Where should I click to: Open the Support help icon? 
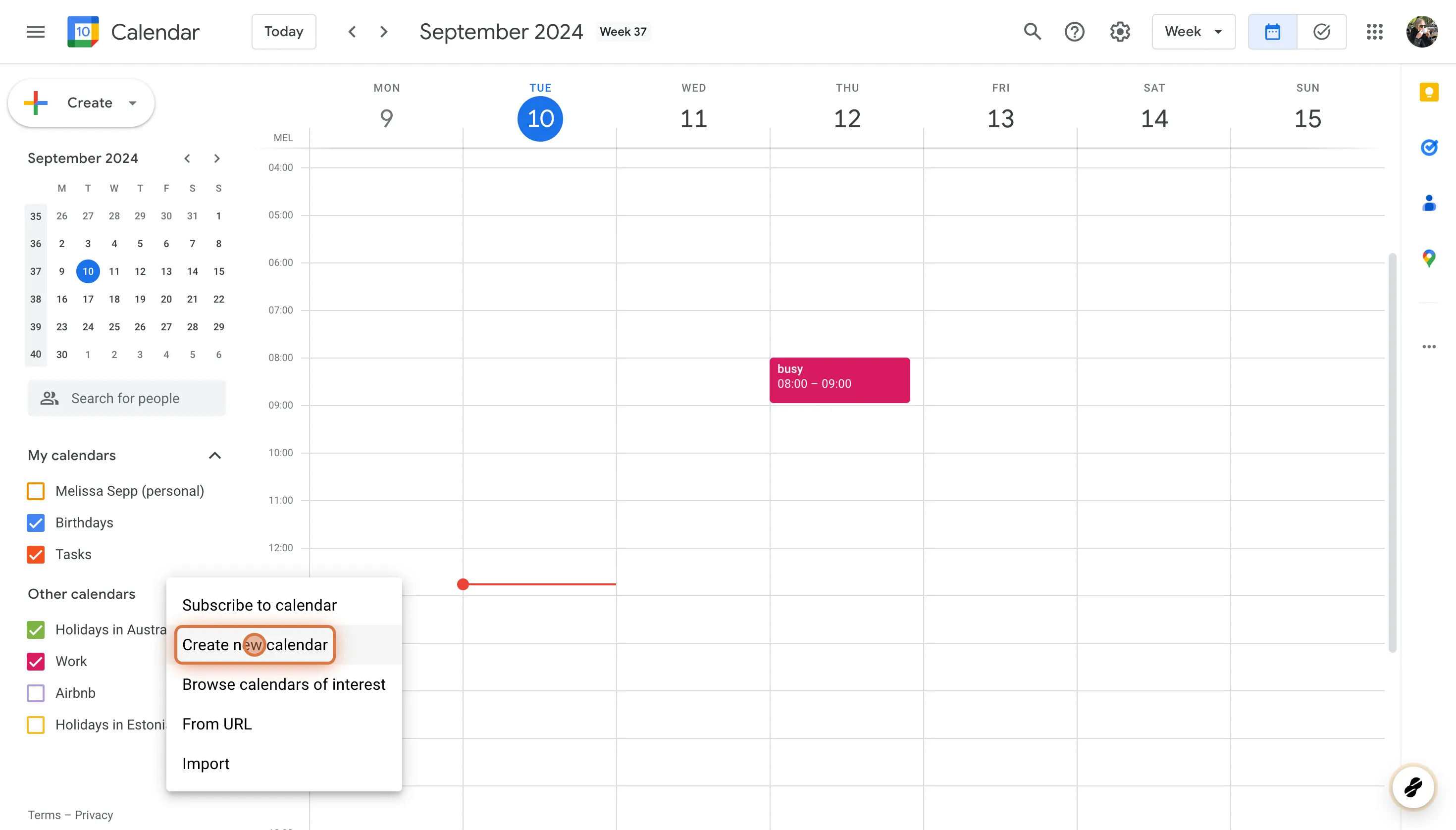[x=1074, y=32]
